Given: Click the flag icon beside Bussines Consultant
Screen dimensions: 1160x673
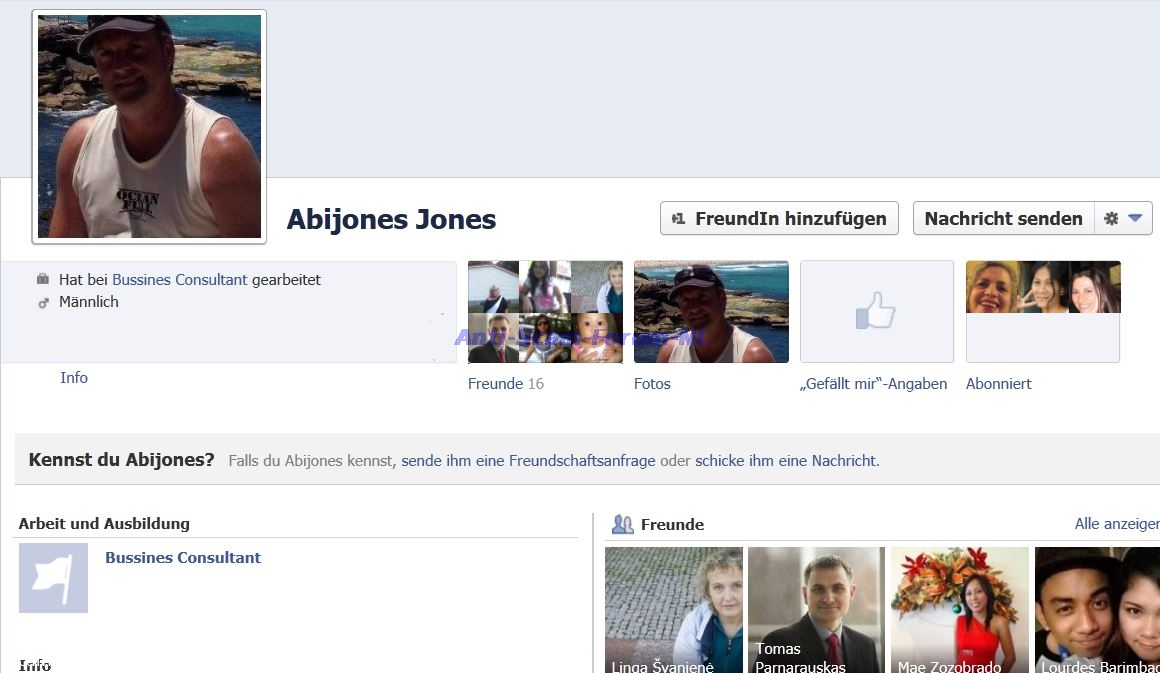Looking at the screenshot, I should (53, 578).
